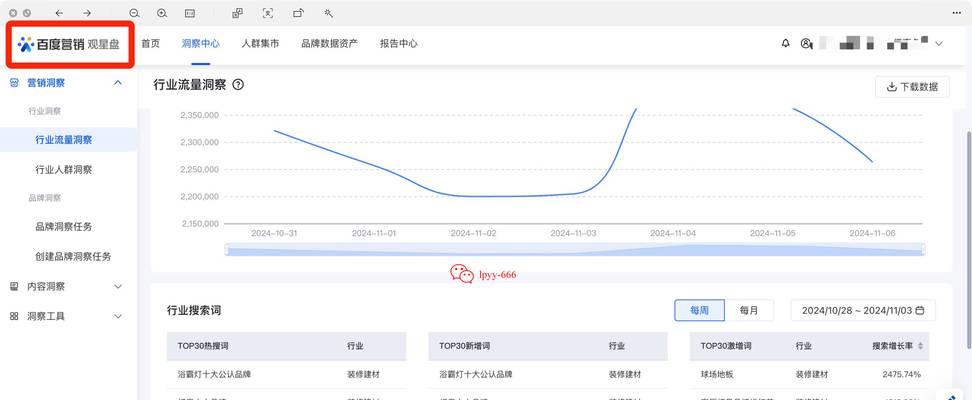Zoom out using the minus magnifier icon
Image resolution: width=972 pixels, height=400 pixels.
coord(134,13)
